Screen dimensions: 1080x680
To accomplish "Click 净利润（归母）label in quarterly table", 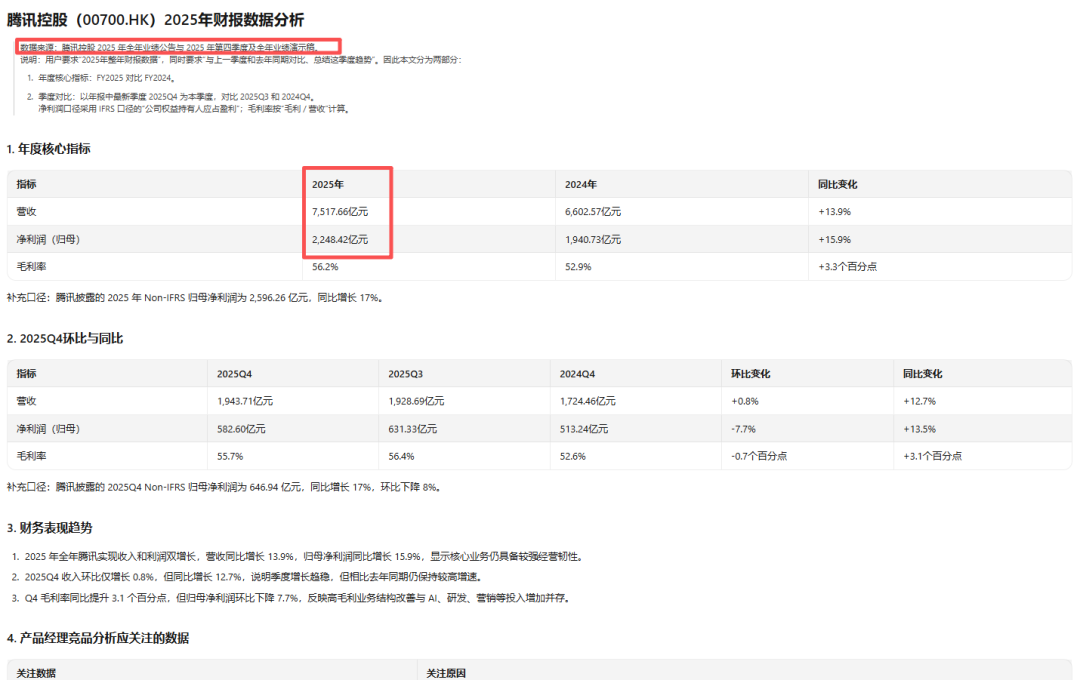I will click(x=48, y=429).
